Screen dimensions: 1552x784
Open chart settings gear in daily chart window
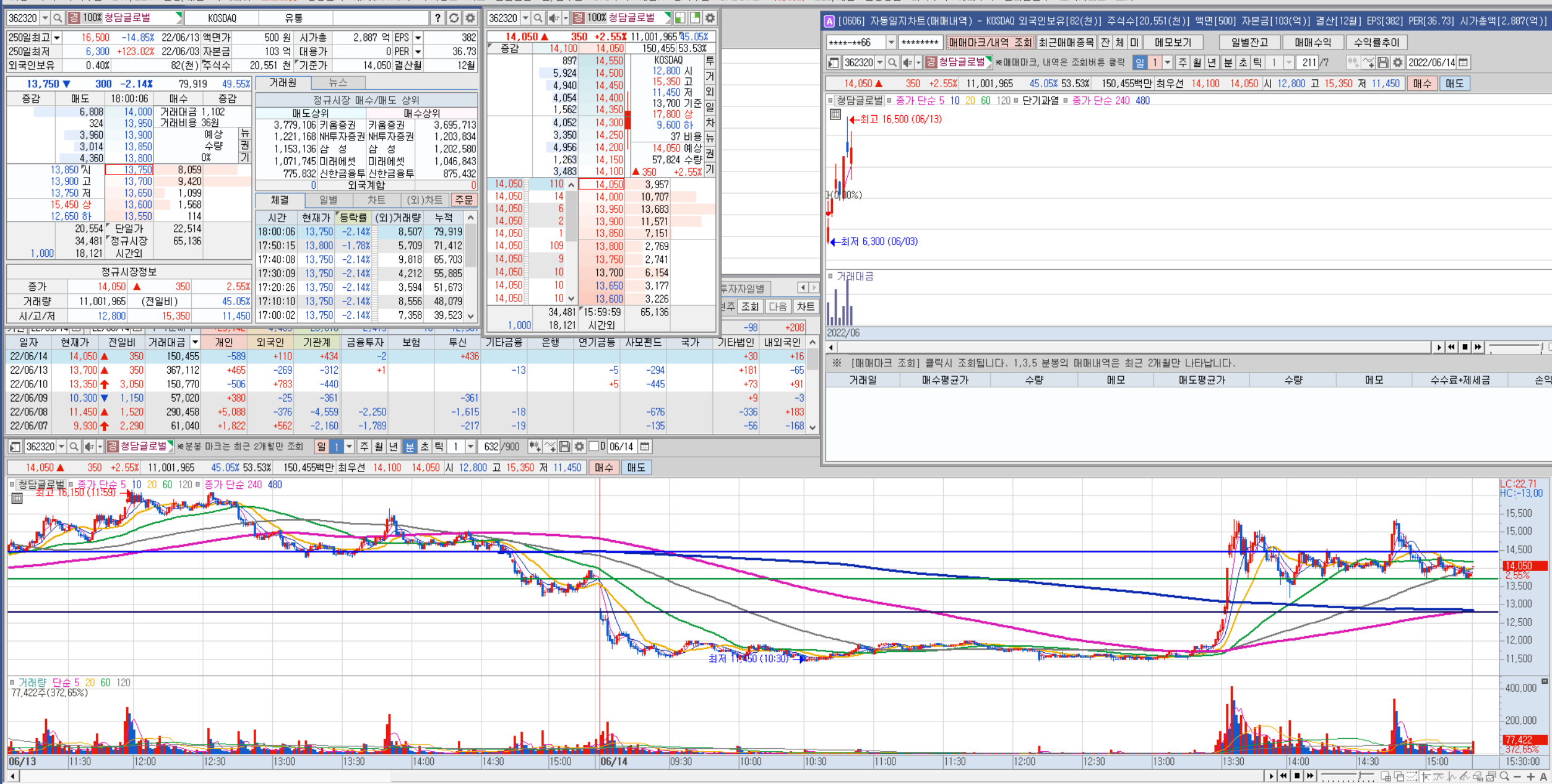tap(1397, 62)
